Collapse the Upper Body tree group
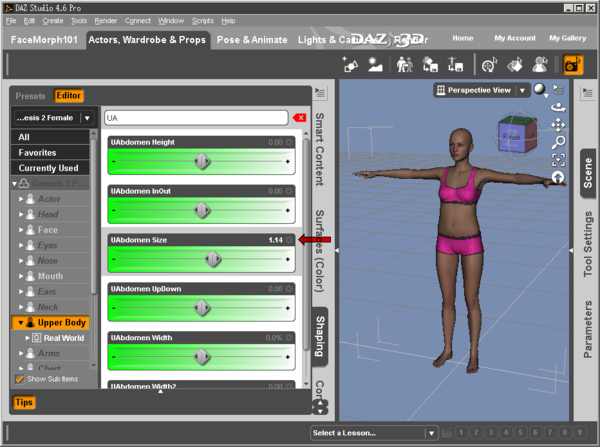 (21, 323)
